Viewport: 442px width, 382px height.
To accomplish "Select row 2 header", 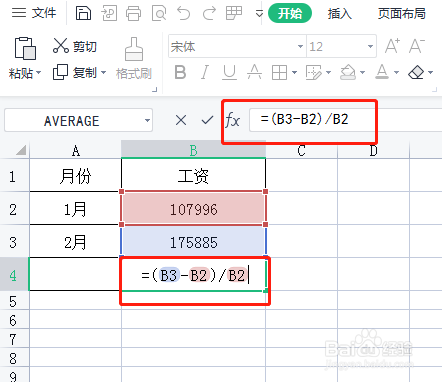I will [13, 209].
